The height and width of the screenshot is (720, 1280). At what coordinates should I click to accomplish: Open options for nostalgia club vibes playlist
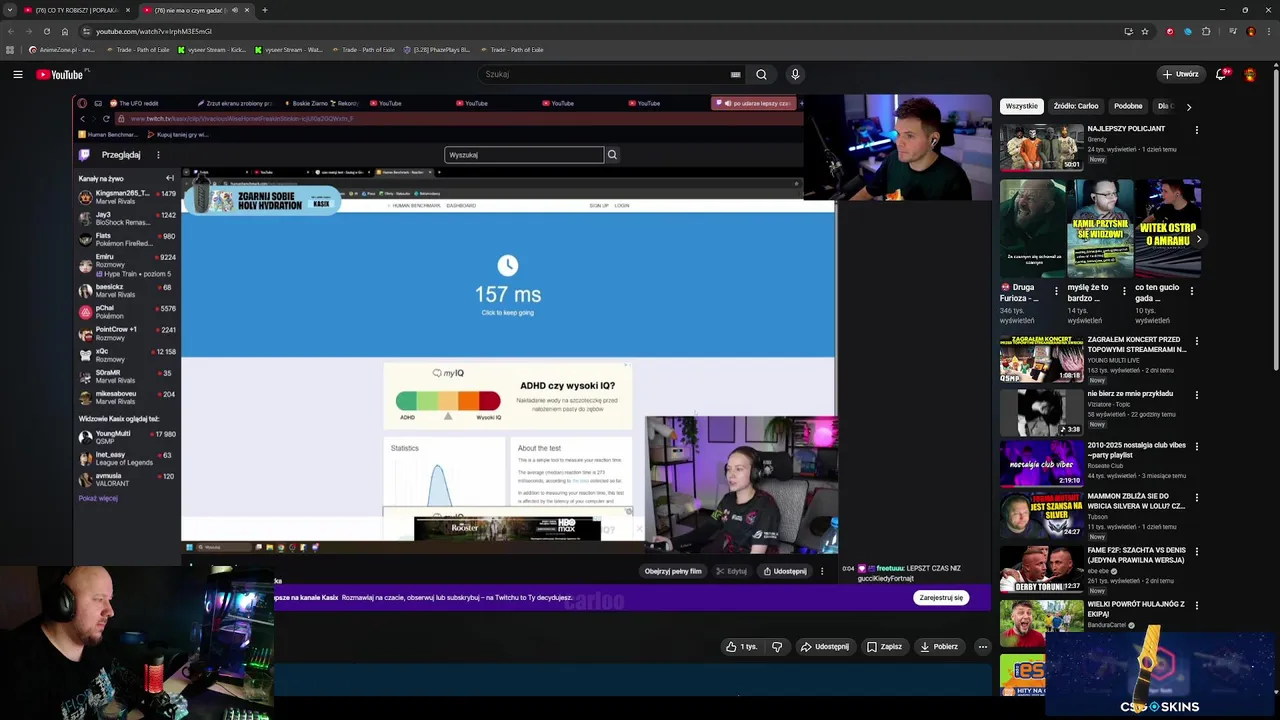coord(1196,446)
